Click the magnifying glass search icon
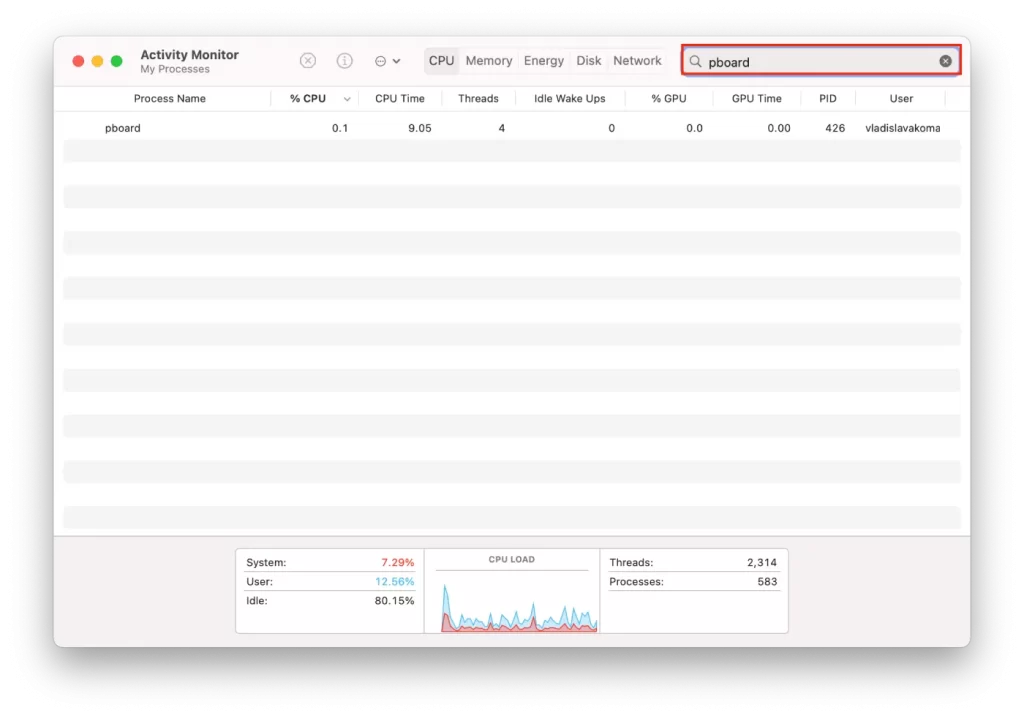Image resolution: width=1024 pixels, height=718 pixels. (696, 61)
